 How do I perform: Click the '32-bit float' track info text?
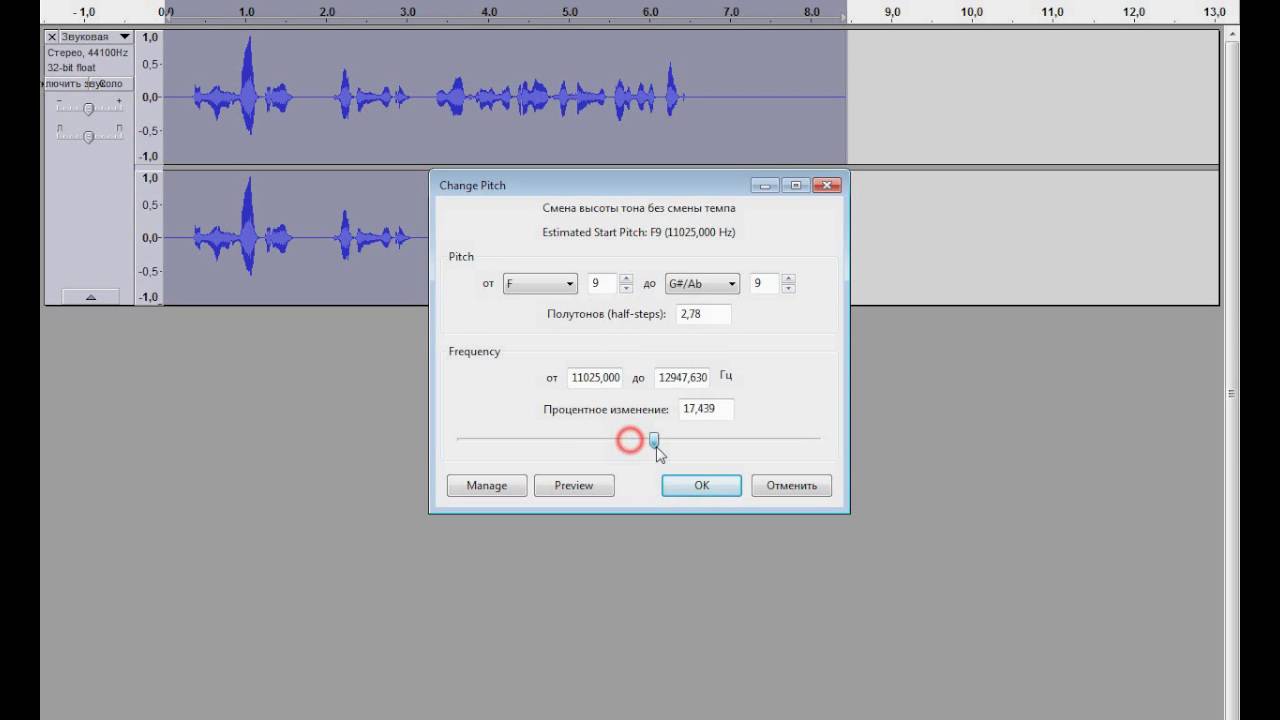pyautogui.click(x=72, y=68)
